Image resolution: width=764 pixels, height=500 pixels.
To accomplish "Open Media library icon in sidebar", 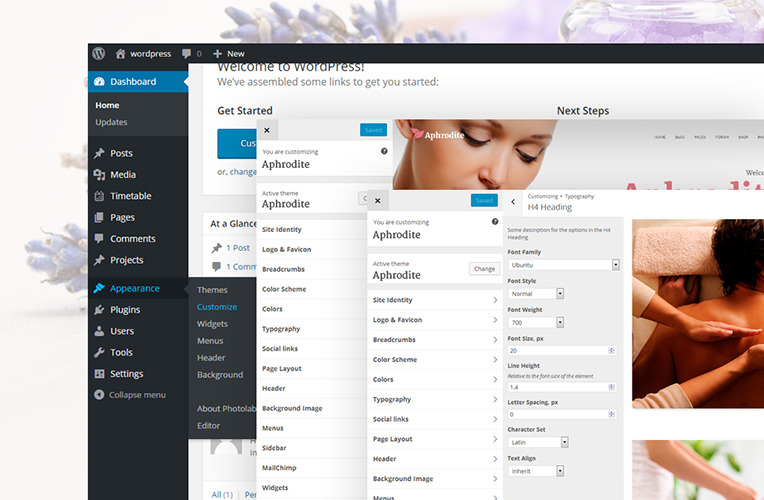I will pos(99,175).
